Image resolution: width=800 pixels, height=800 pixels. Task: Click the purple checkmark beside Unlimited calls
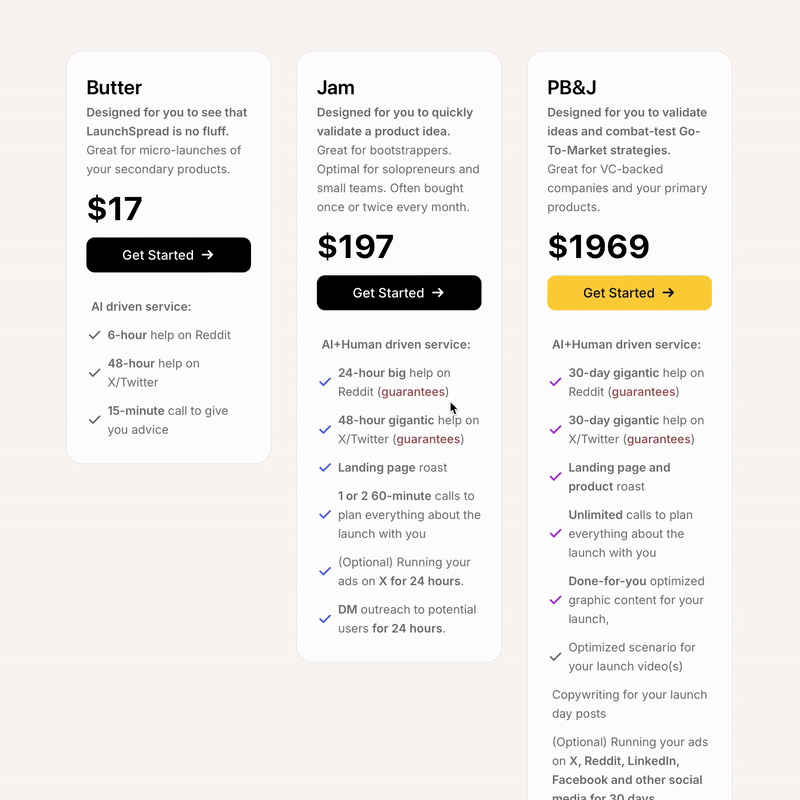pyautogui.click(x=556, y=534)
